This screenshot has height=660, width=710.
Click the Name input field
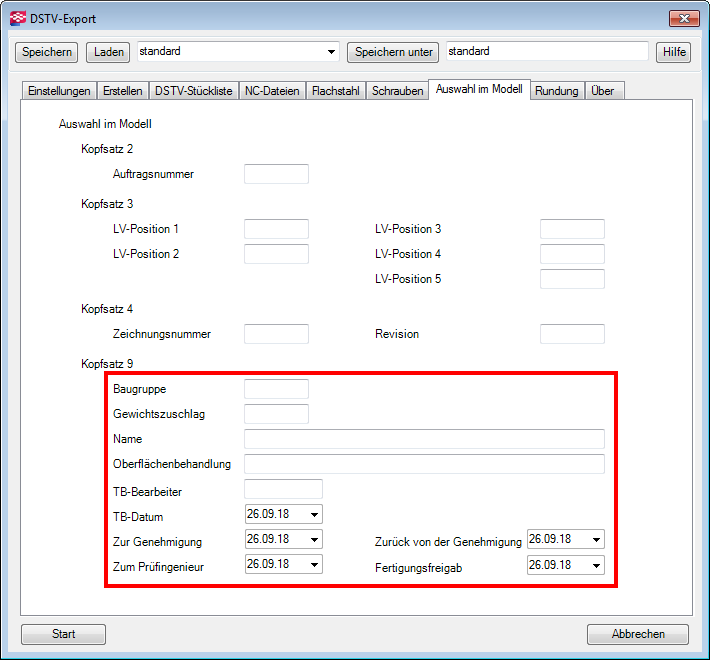pos(424,439)
